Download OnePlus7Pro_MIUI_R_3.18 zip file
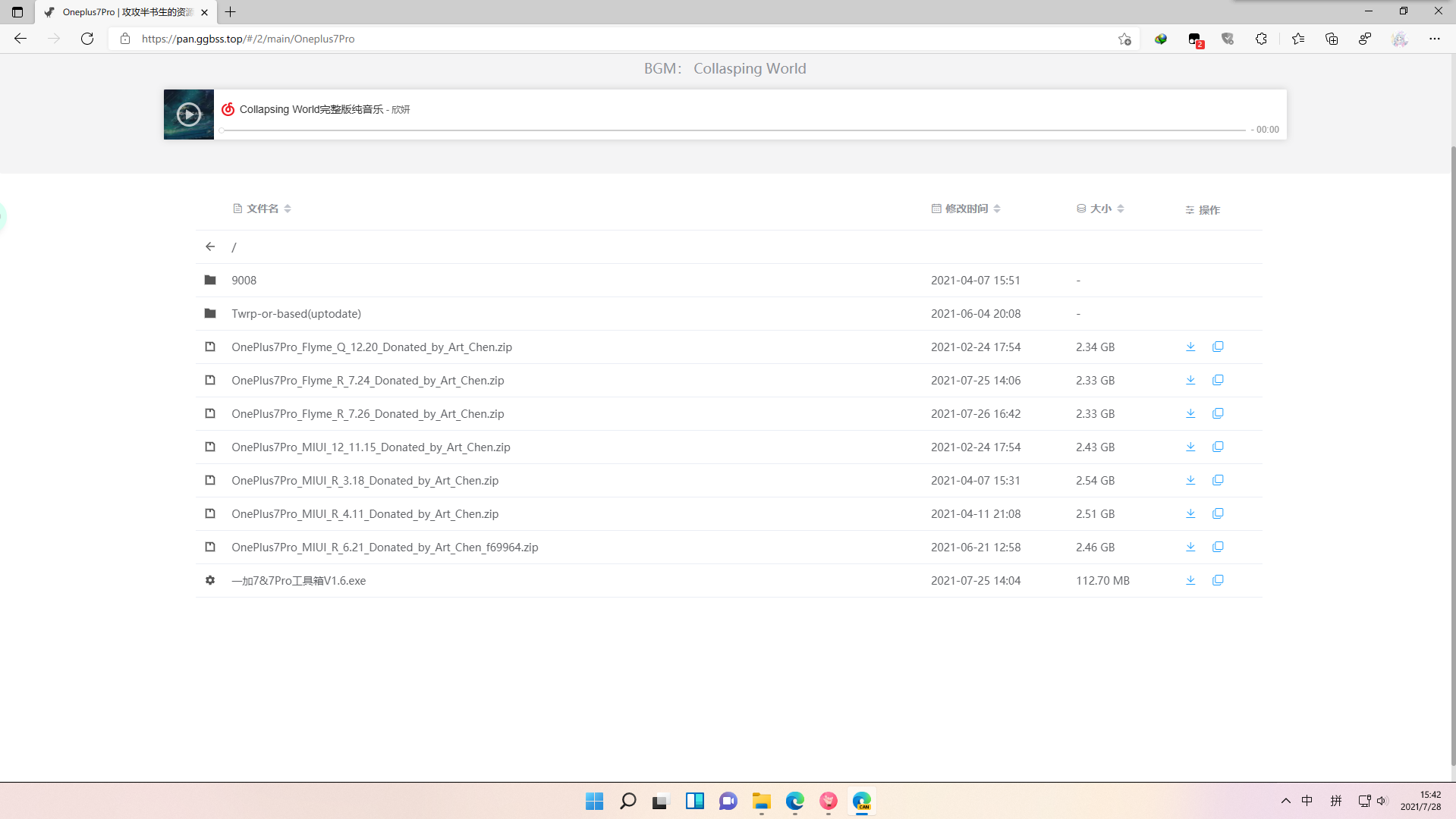1456x819 pixels. point(1190,480)
